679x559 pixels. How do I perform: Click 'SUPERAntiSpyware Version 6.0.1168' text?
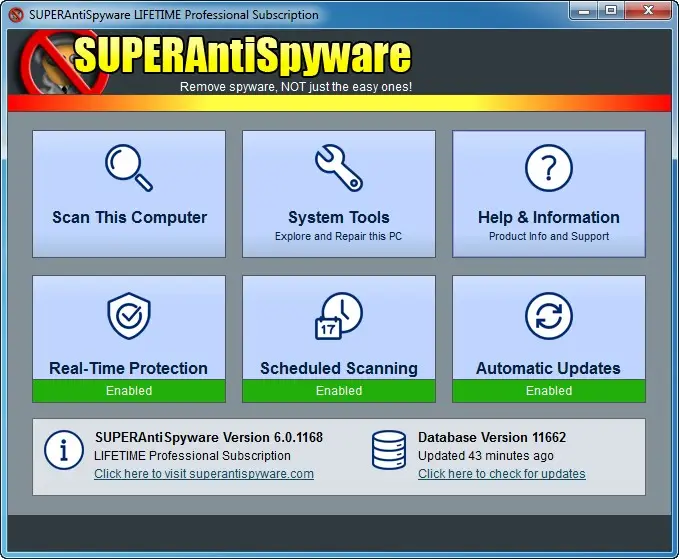click(209, 437)
